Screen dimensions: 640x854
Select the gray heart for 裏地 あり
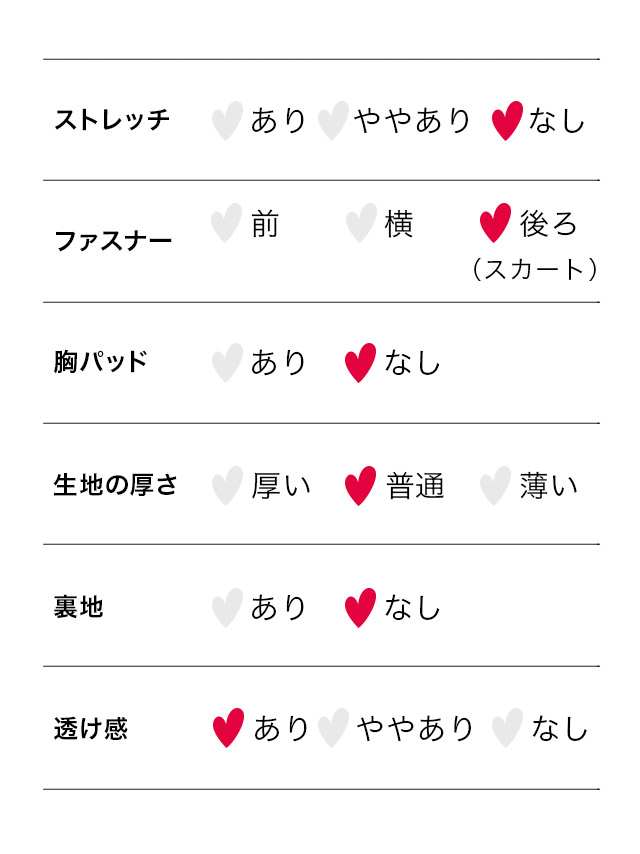(x=227, y=607)
